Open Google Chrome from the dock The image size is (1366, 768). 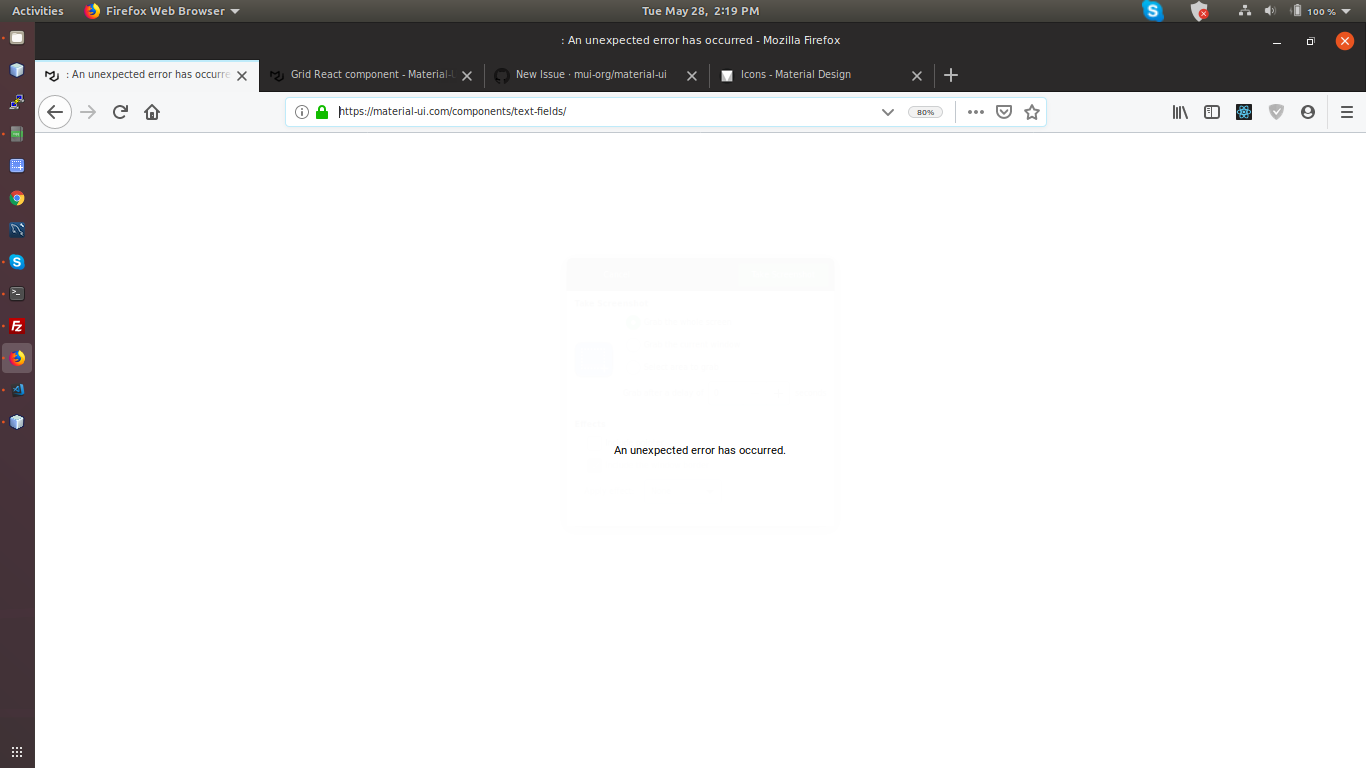pos(16,198)
